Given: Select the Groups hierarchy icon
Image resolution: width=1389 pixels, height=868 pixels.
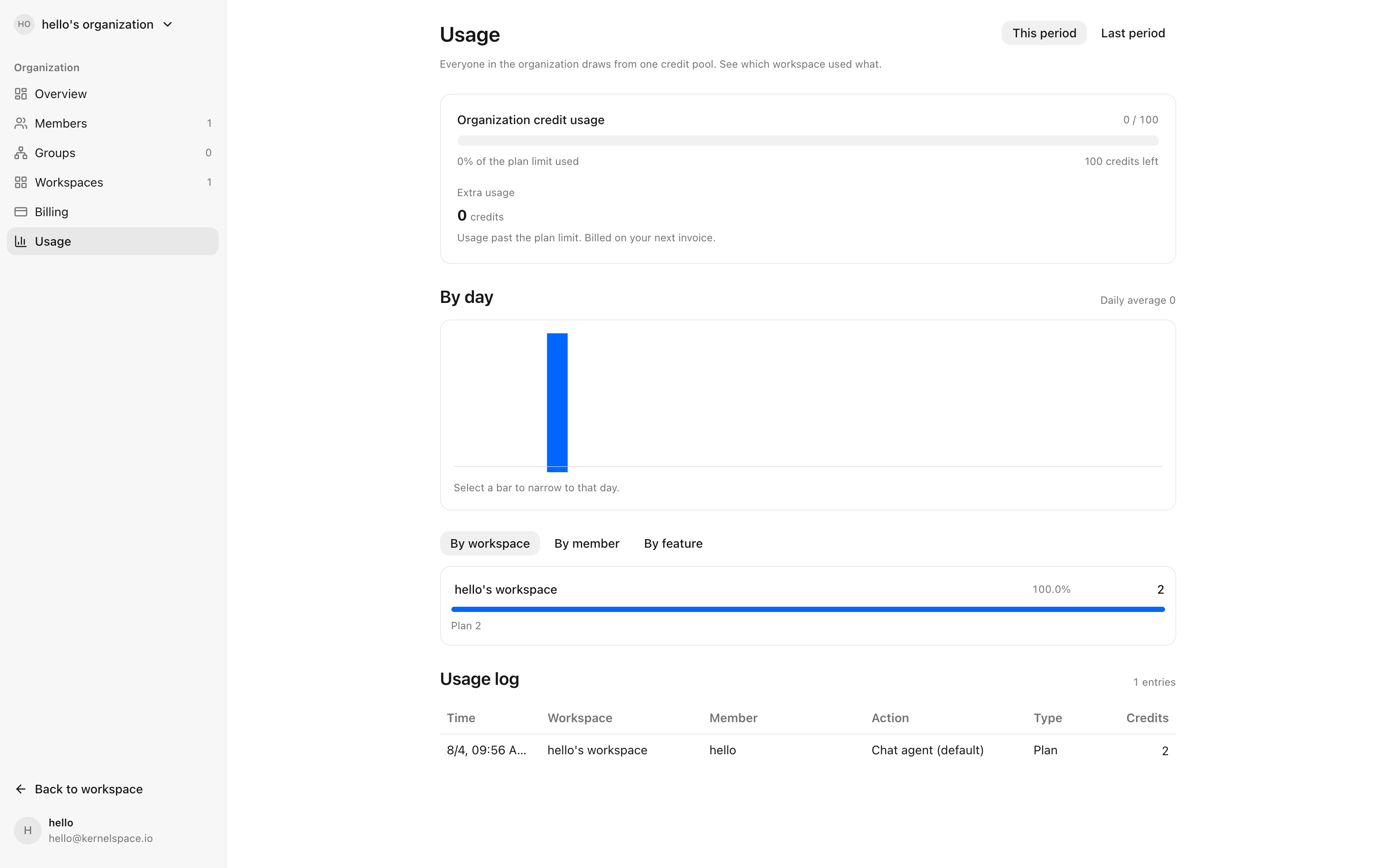Looking at the screenshot, I should pyautogui.click(x=21, y=153).
